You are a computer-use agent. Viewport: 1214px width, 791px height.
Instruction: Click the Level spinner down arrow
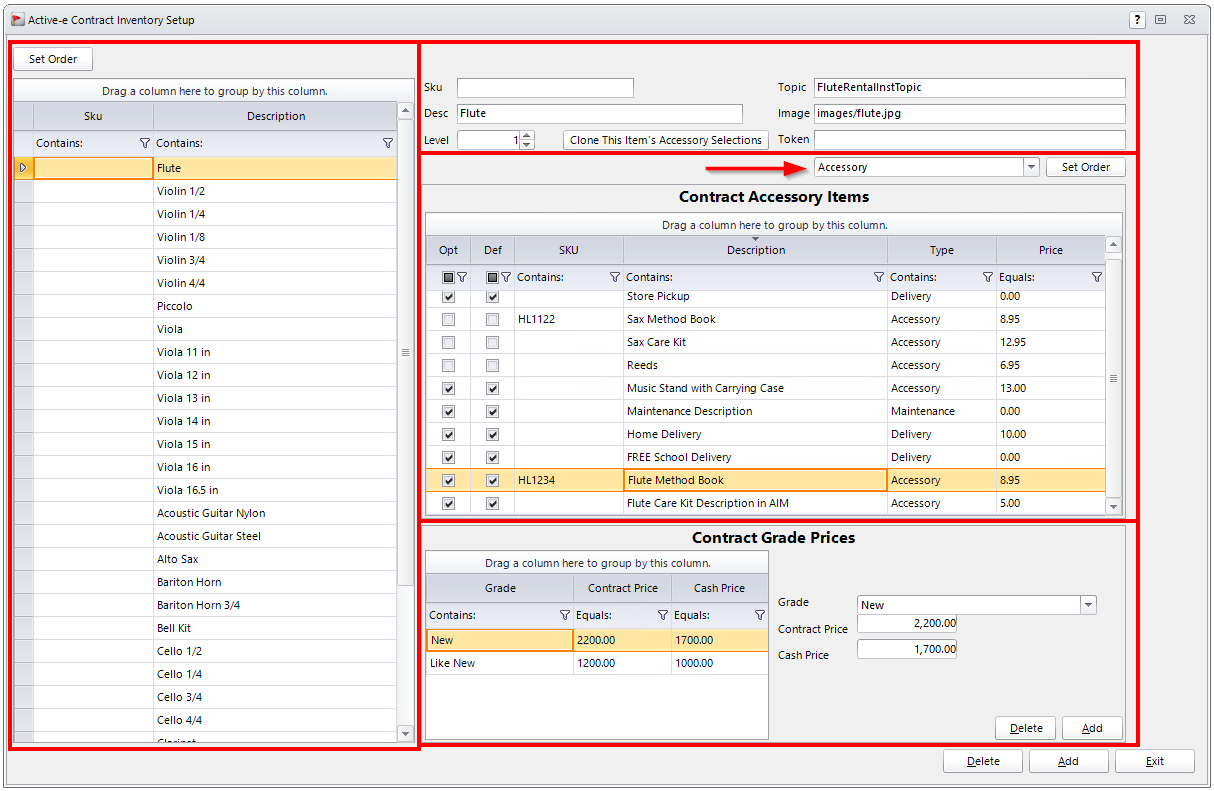[528, 145]
